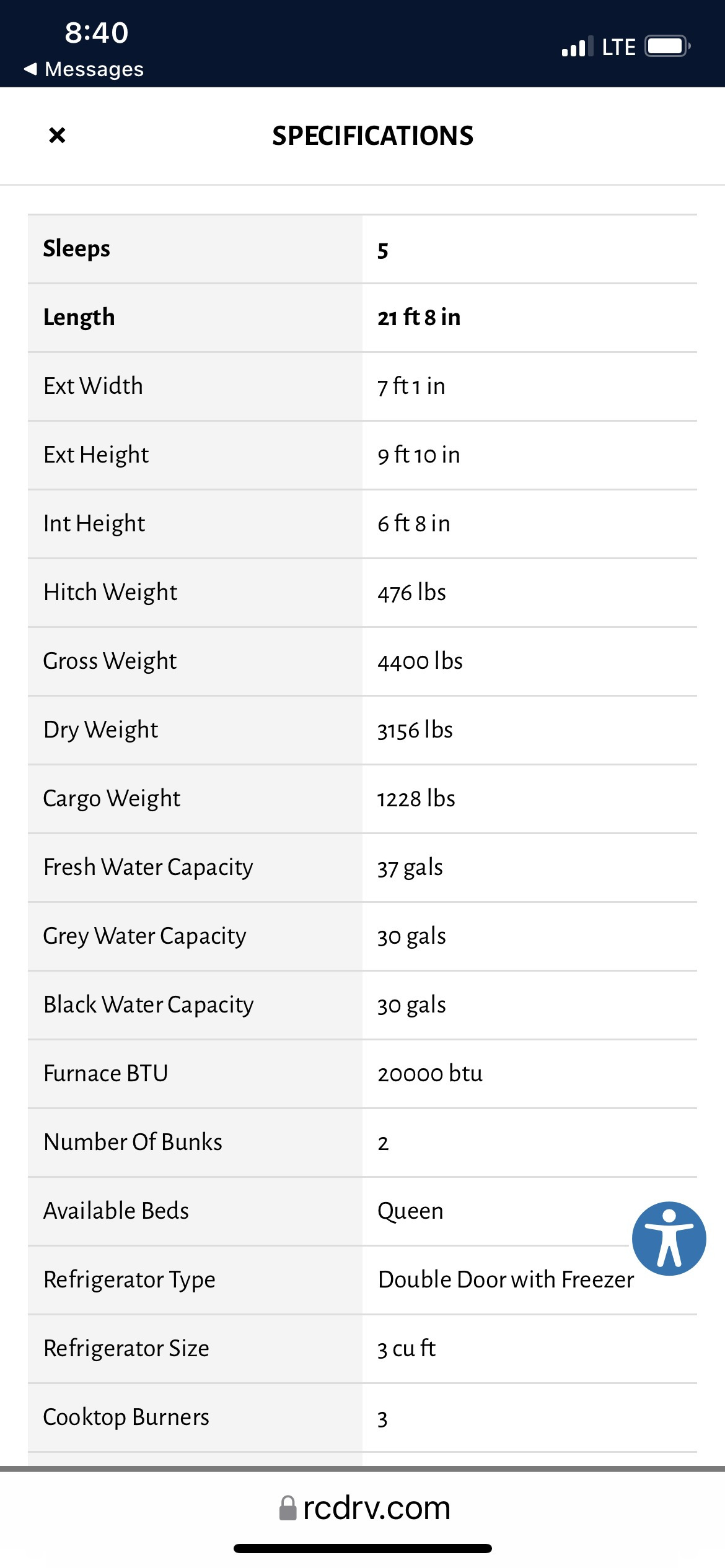Tap the Hitch Weight row

(362, 593)
